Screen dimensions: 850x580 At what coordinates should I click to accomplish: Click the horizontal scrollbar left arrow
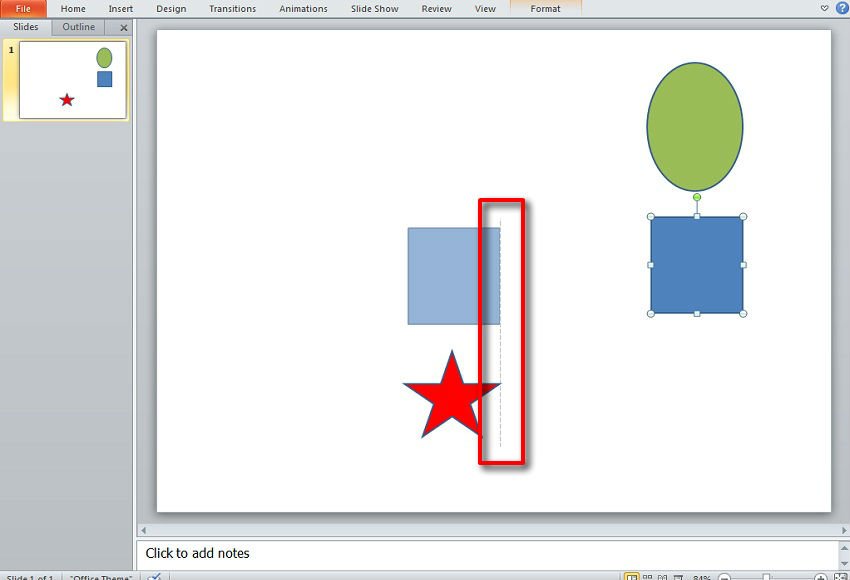(143, 530)
